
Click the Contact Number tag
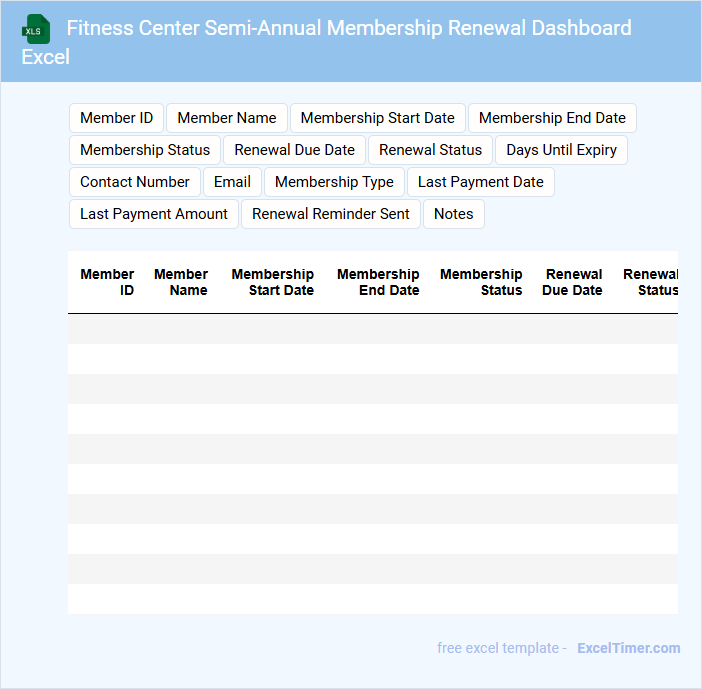pyautogui.click(x=134, y=182)
